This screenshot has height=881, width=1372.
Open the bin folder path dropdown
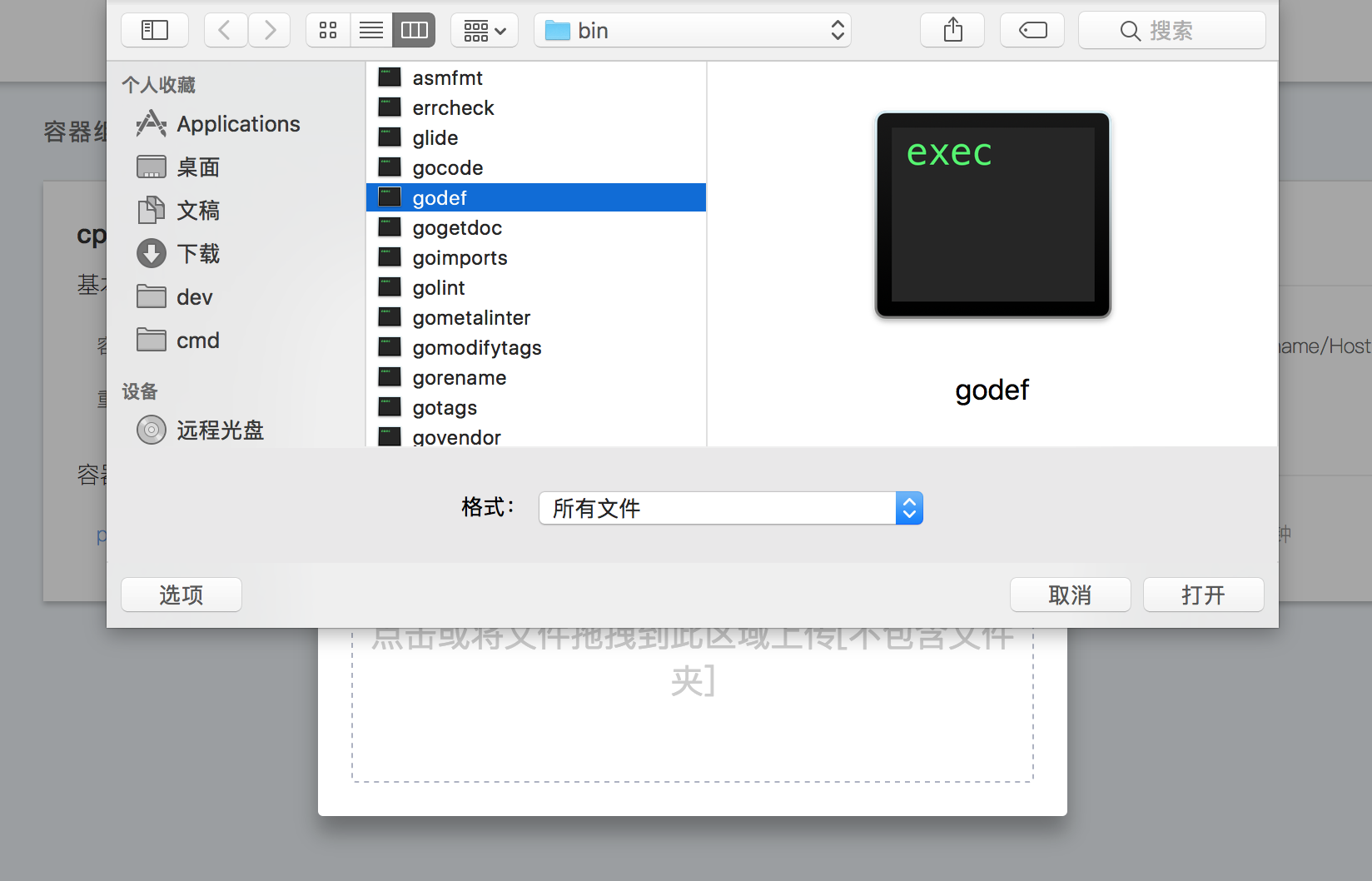693,31
